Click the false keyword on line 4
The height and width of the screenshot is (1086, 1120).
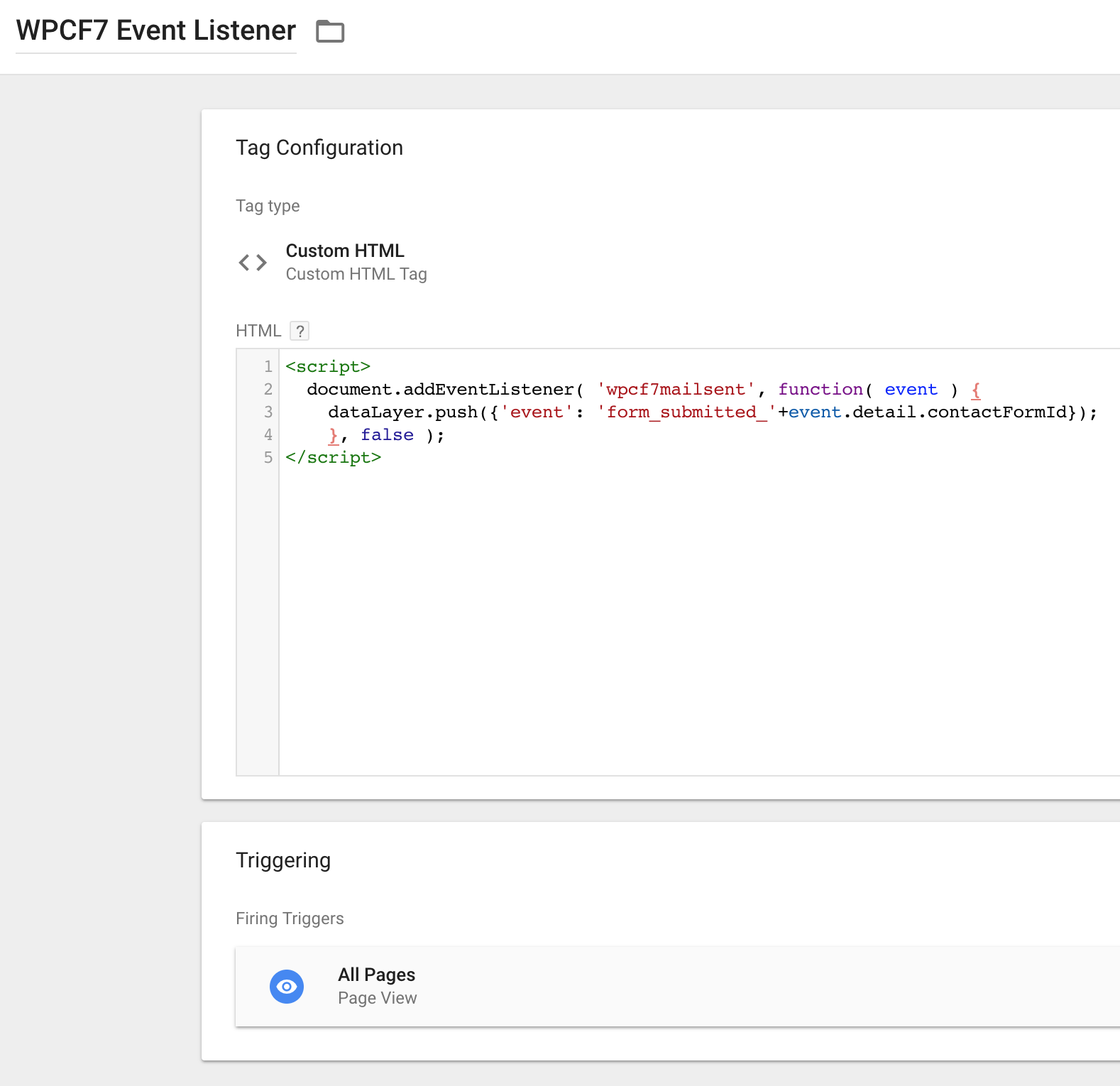[x=388, y=435]
